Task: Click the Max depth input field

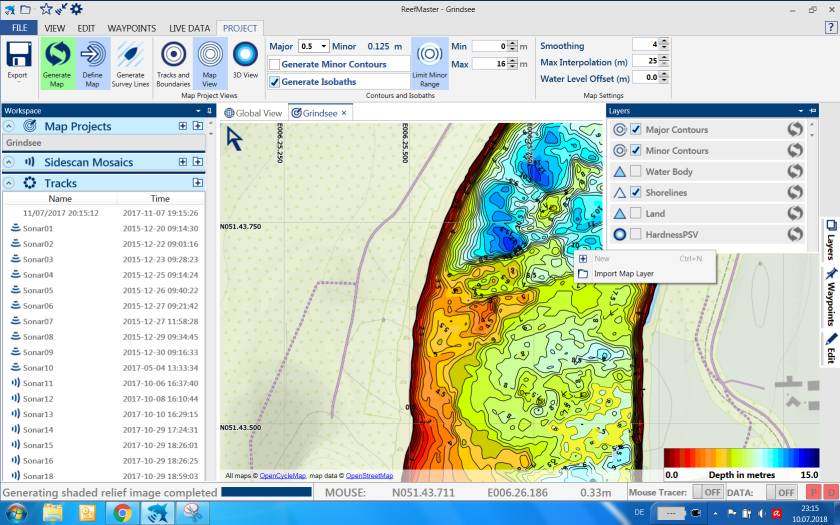Action: click(490, 63)
